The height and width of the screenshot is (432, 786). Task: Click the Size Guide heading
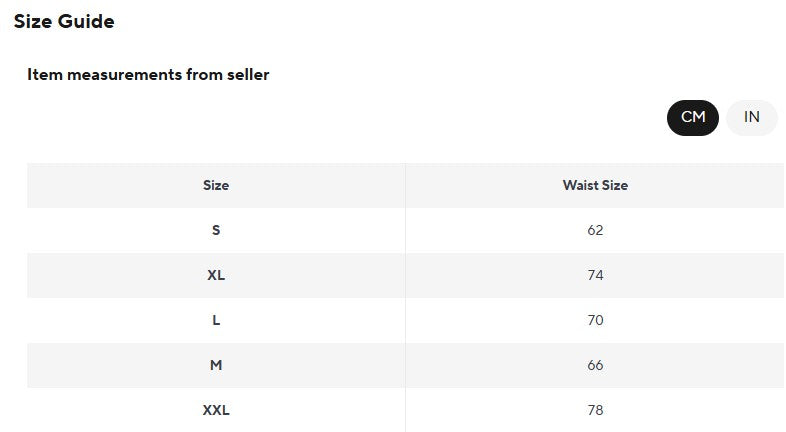click(64, 22)
